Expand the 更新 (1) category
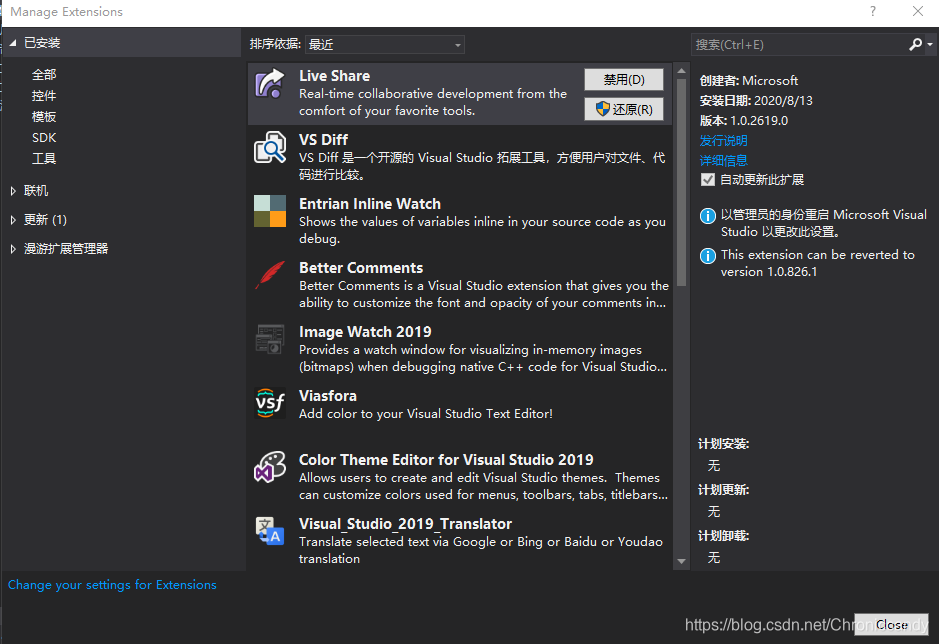 pos(13,220)
